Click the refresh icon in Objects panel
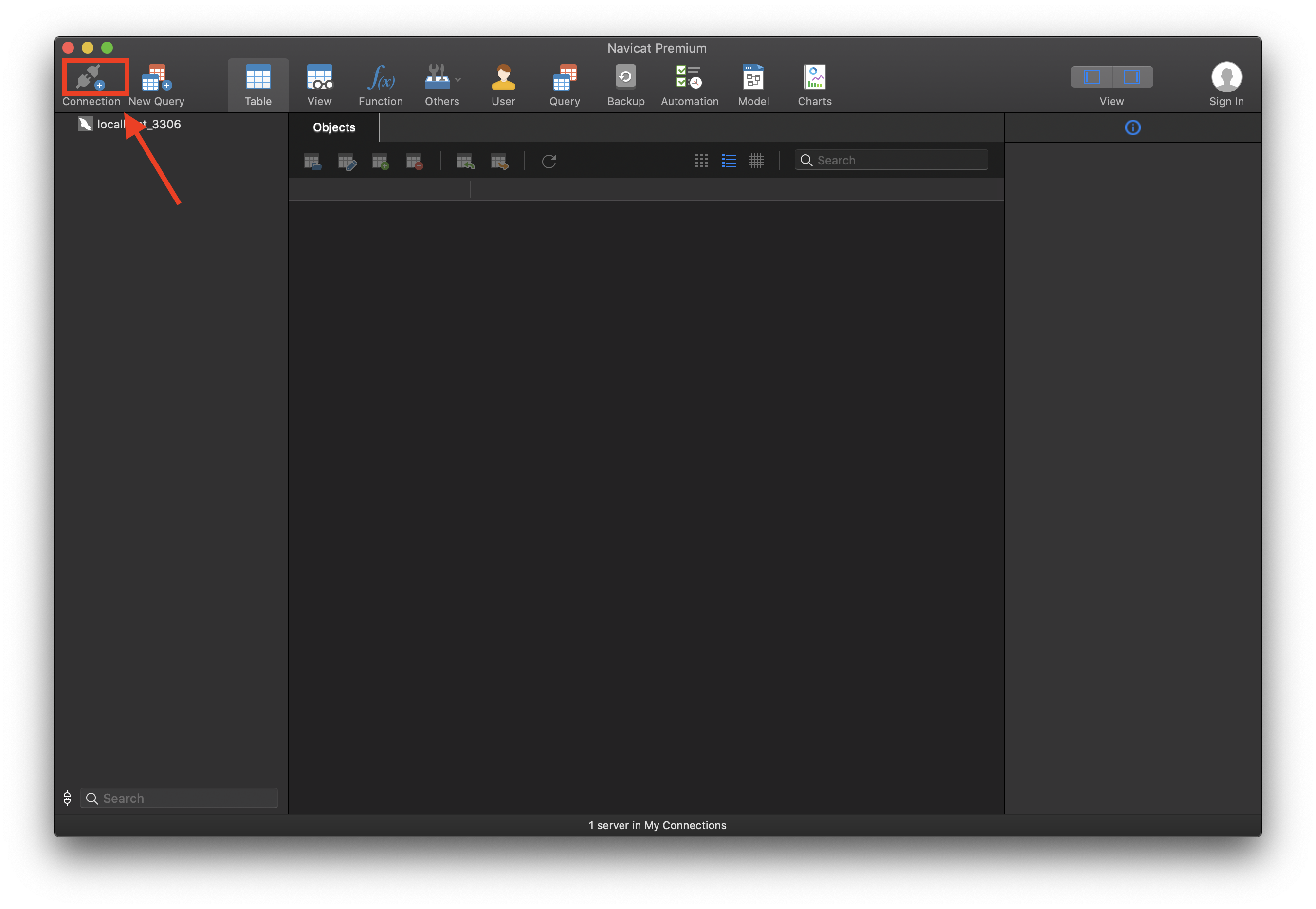Viewport: 1316px width, 909px height. pos(548,160)
